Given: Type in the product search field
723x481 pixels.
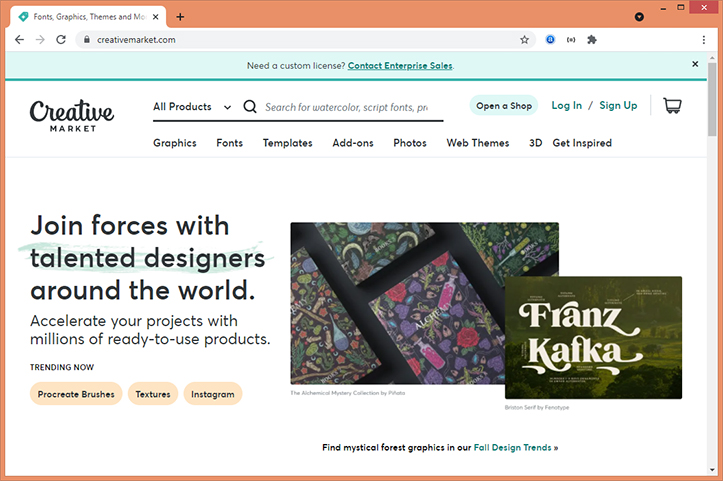Looking at the screenshot, I should coord(345,107).
